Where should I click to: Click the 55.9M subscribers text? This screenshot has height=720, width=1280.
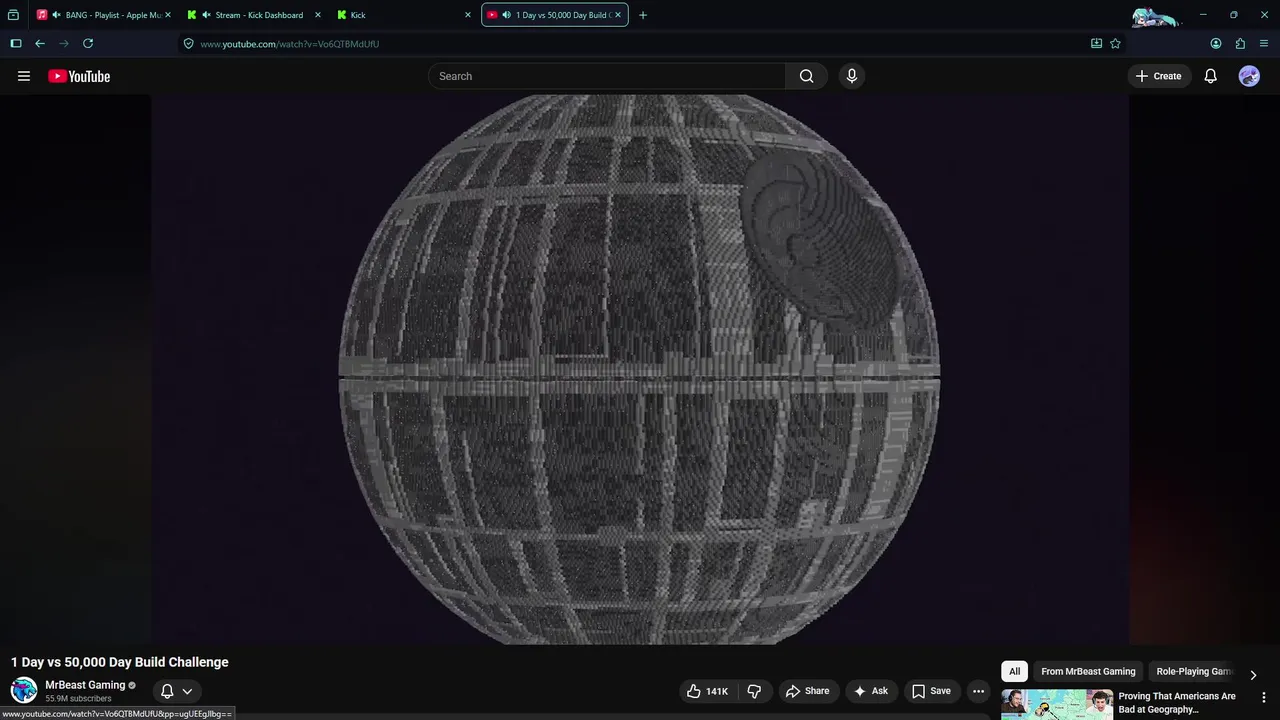78,699
